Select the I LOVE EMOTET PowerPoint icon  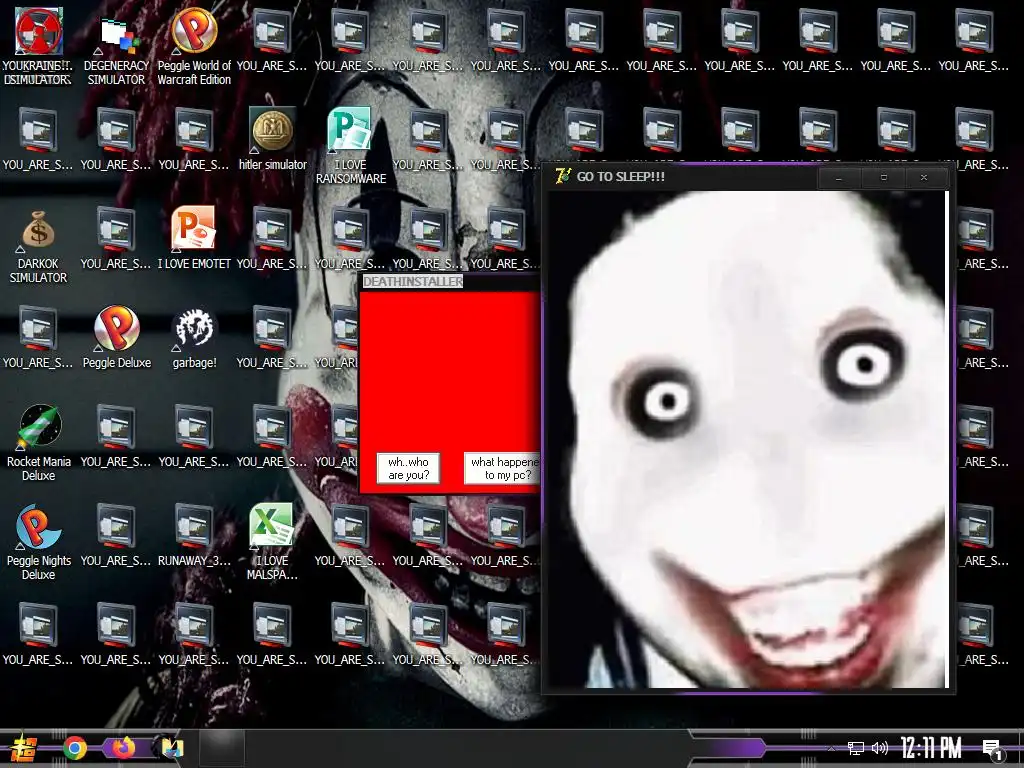click(x=194, y=238)
